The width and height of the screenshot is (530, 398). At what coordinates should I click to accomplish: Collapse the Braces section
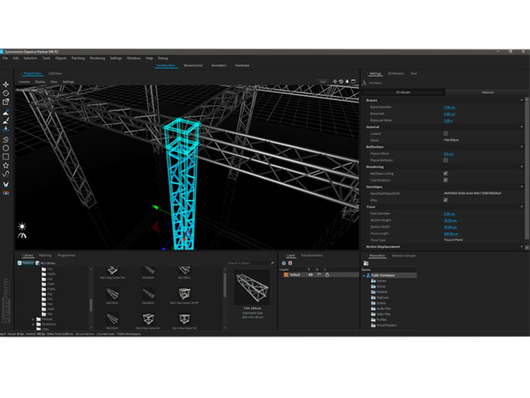tap(522, 100)
